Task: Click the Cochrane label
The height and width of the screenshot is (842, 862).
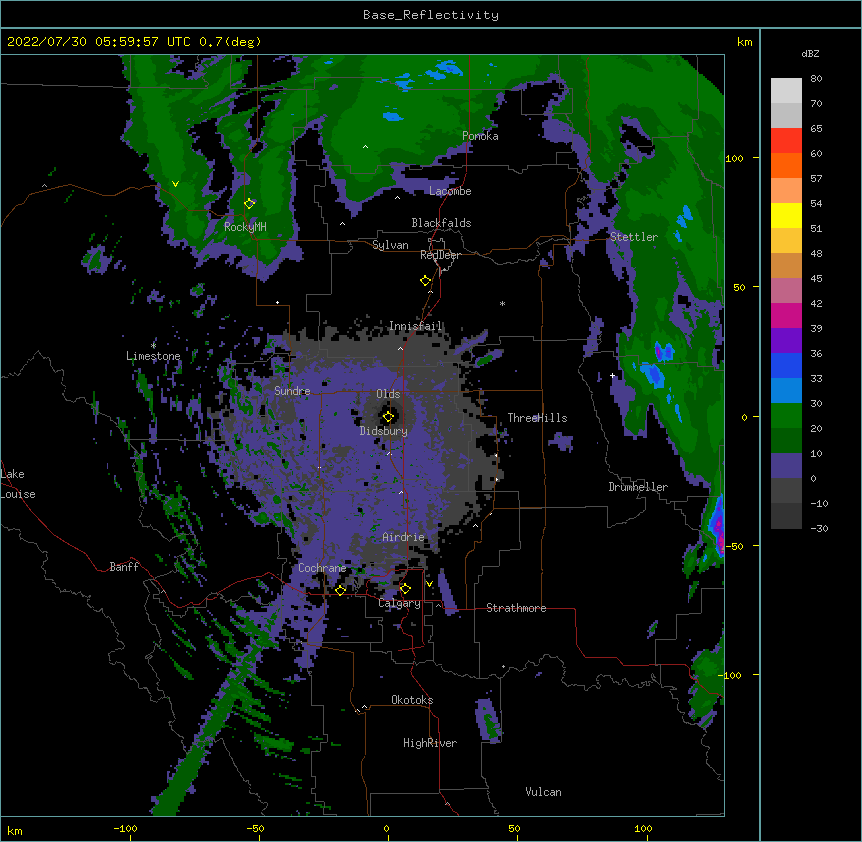Action: click(x=322, y=568)
